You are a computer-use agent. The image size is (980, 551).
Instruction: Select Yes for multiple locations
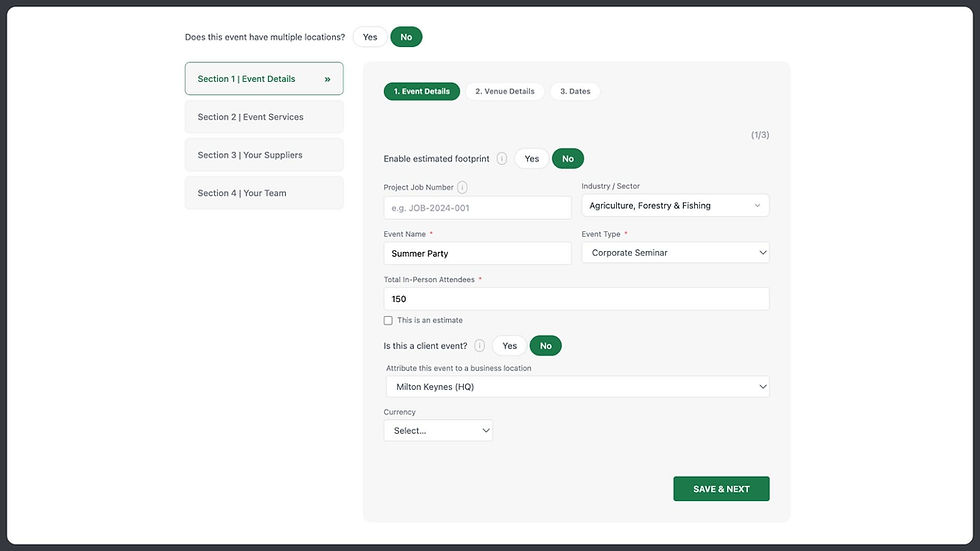(x=370, y=37)
